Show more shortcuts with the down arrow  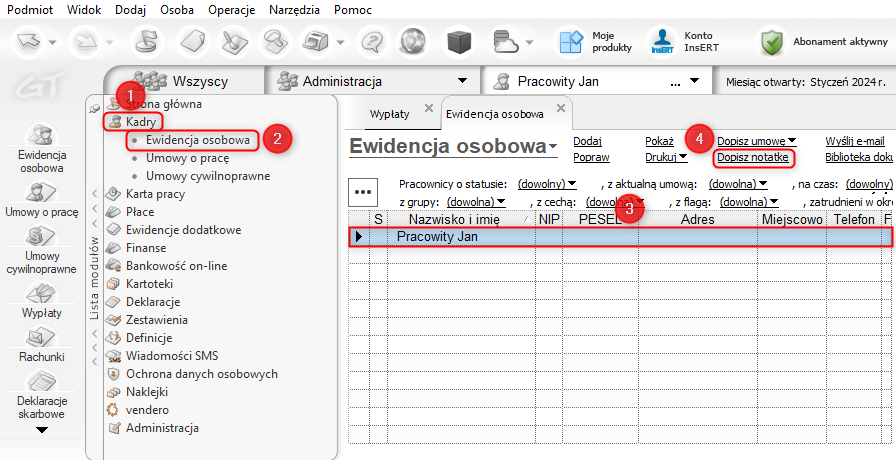point(42,430)
